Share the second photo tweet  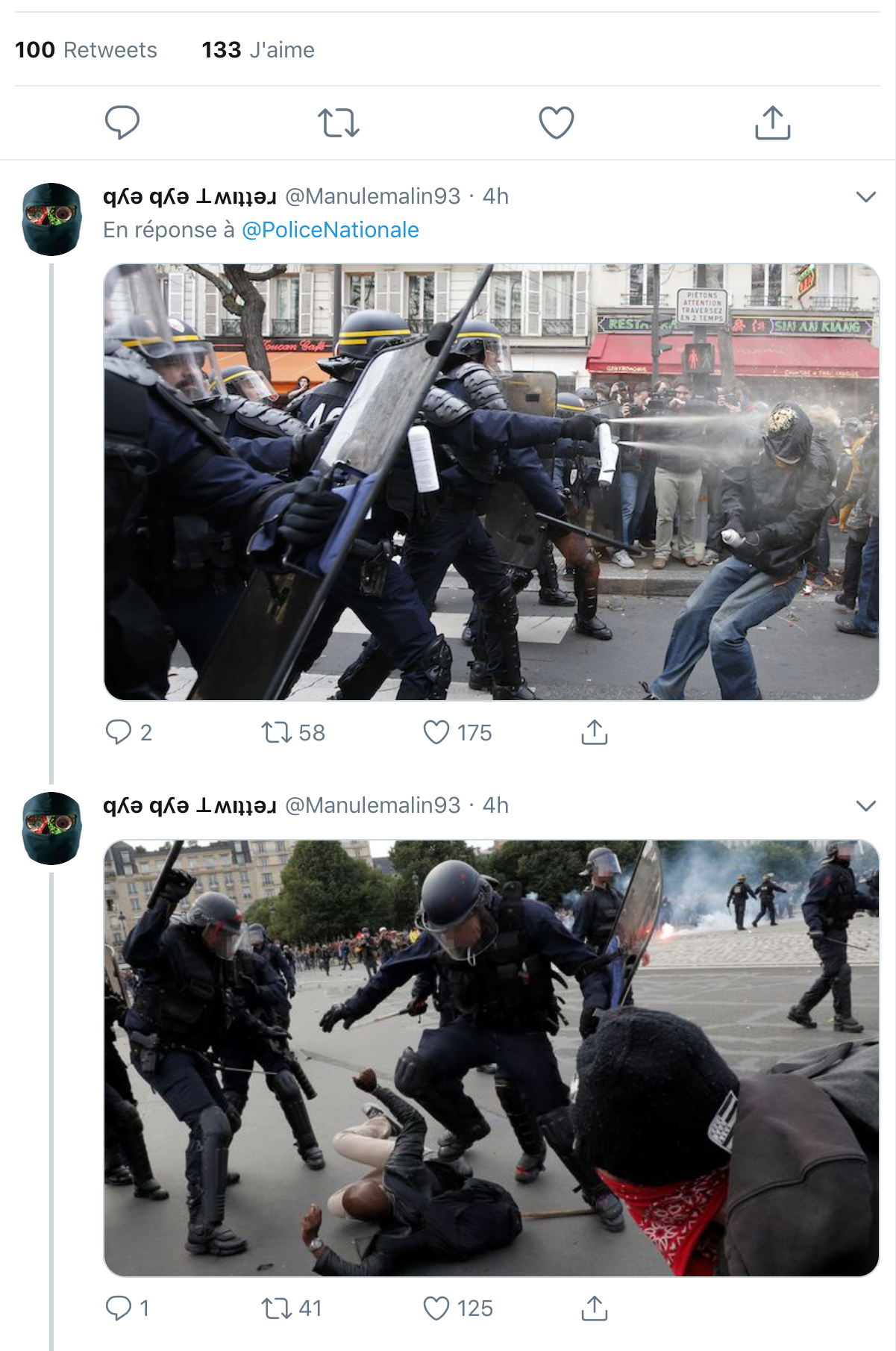[595, 1308]
